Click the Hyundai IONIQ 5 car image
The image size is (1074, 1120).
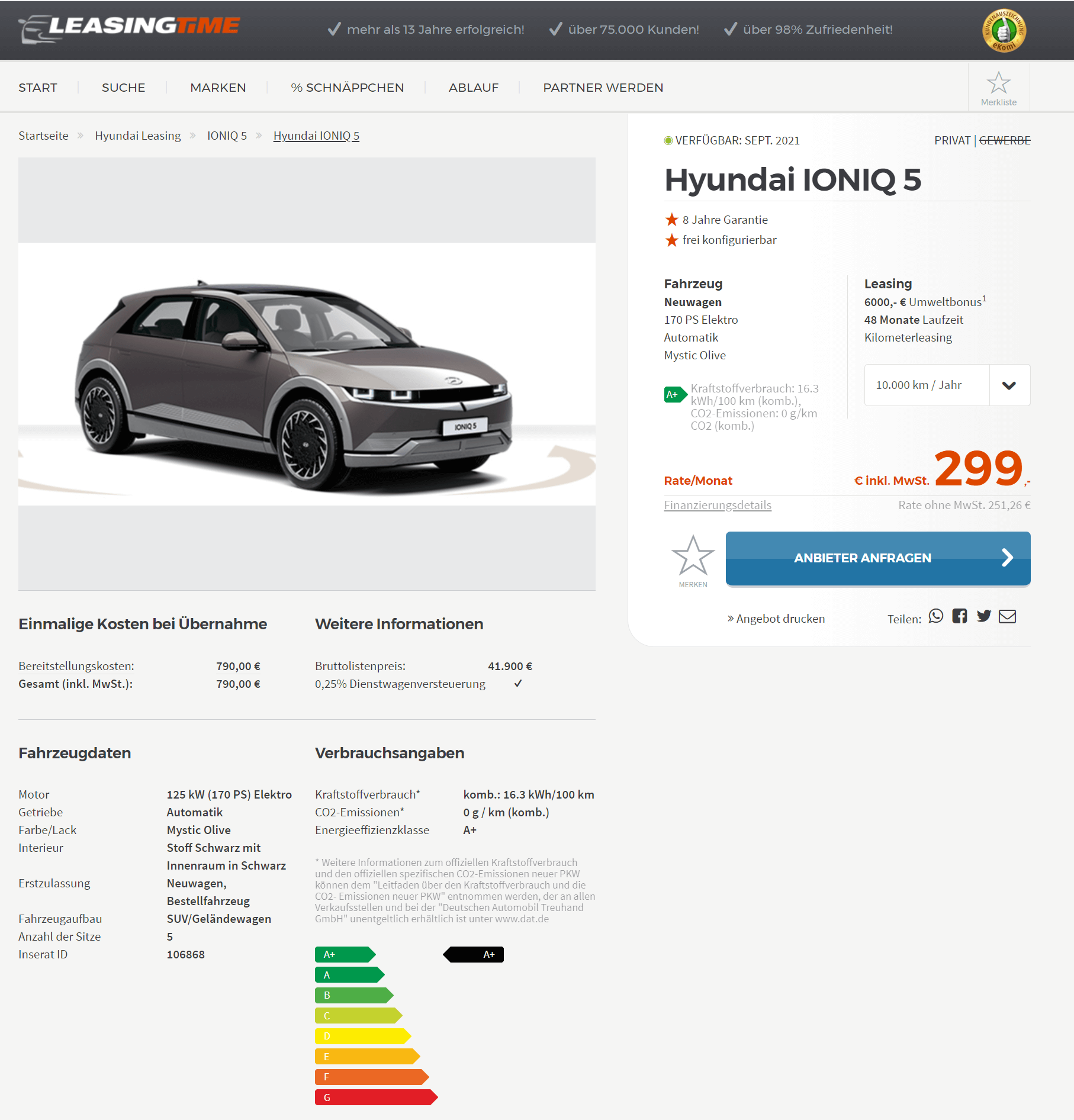coord(307,374)
